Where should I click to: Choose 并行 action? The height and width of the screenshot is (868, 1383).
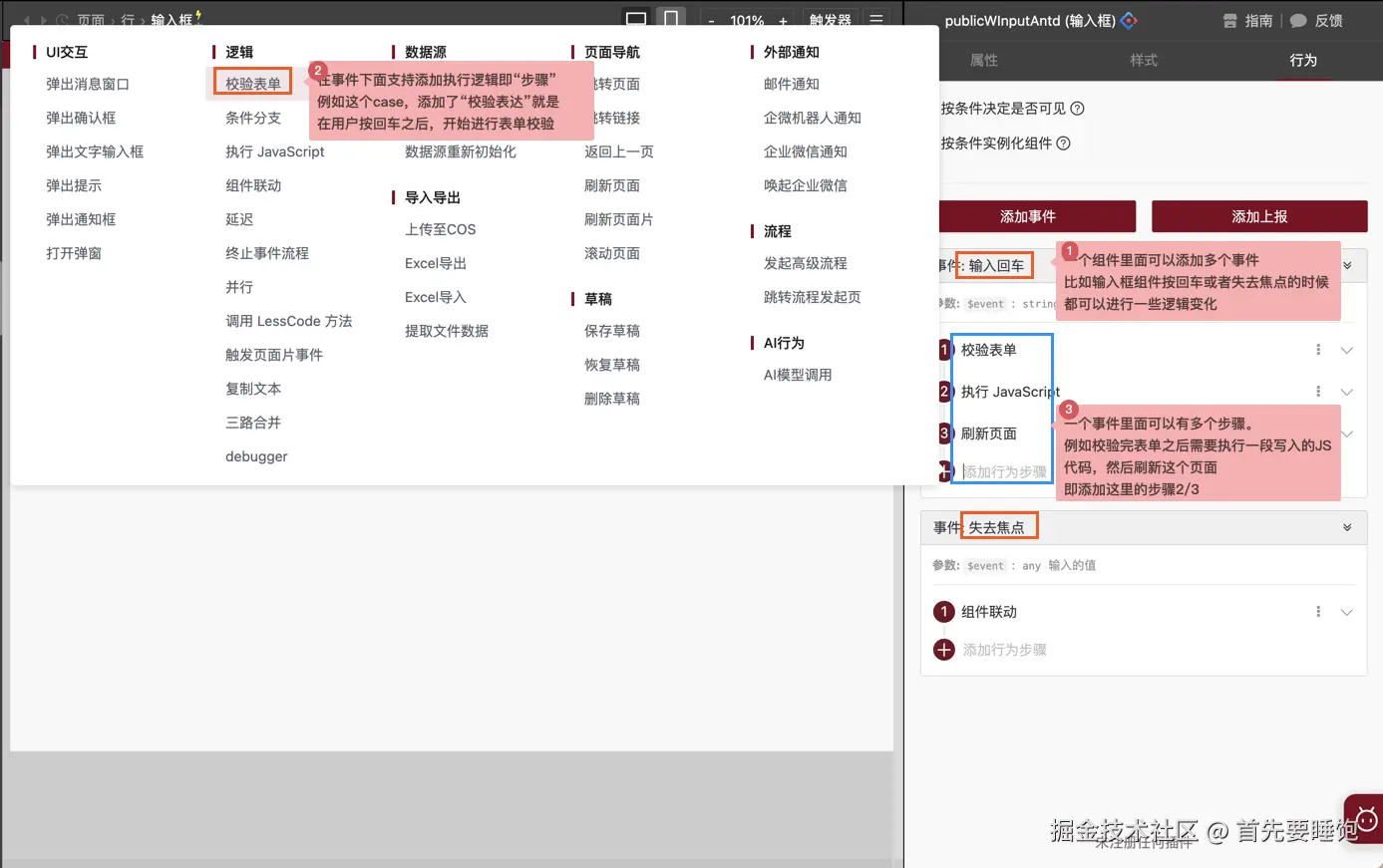pos(239,287)
